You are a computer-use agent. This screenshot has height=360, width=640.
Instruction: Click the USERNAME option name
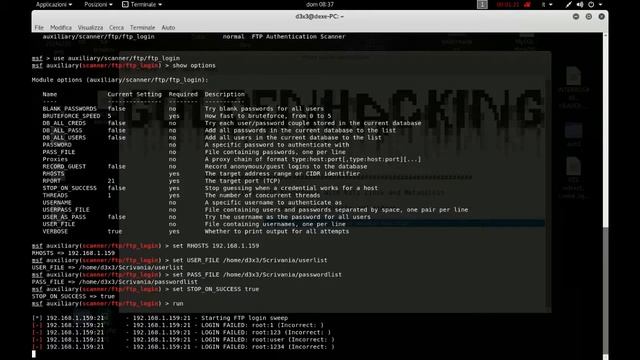point(57,202)
